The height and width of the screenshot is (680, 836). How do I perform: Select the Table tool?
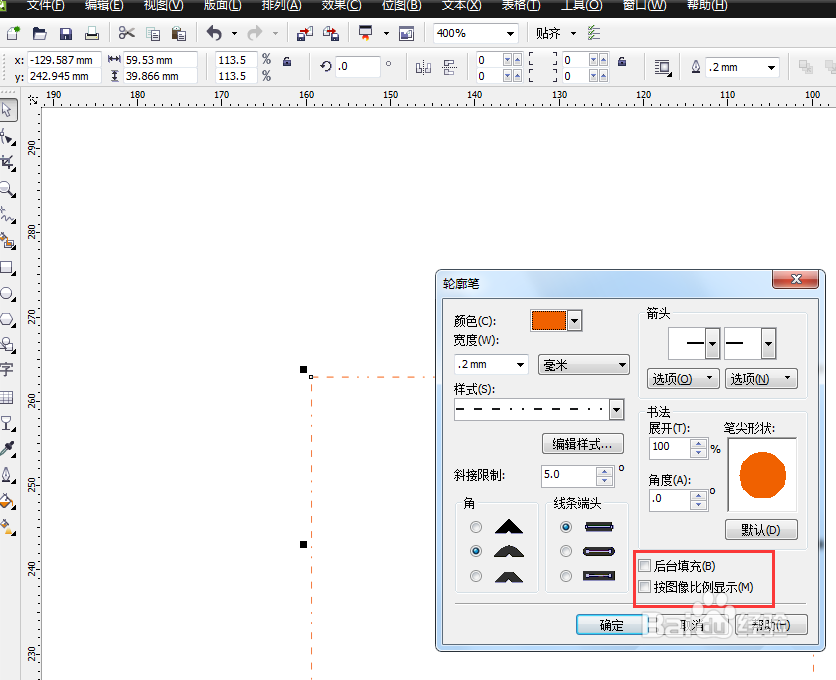pos(7,397)
